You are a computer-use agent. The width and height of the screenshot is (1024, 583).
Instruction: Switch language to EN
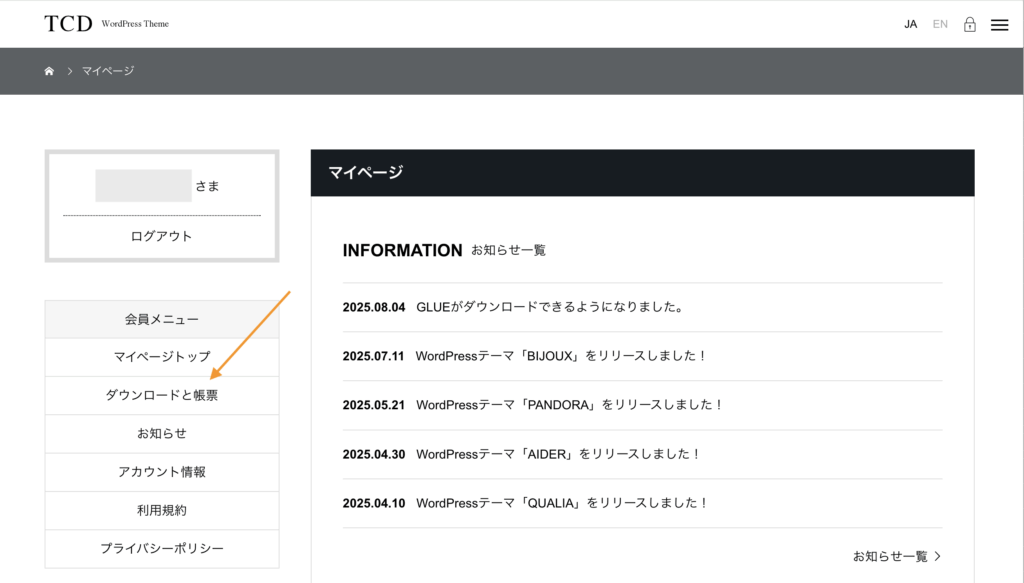point(940,24)
